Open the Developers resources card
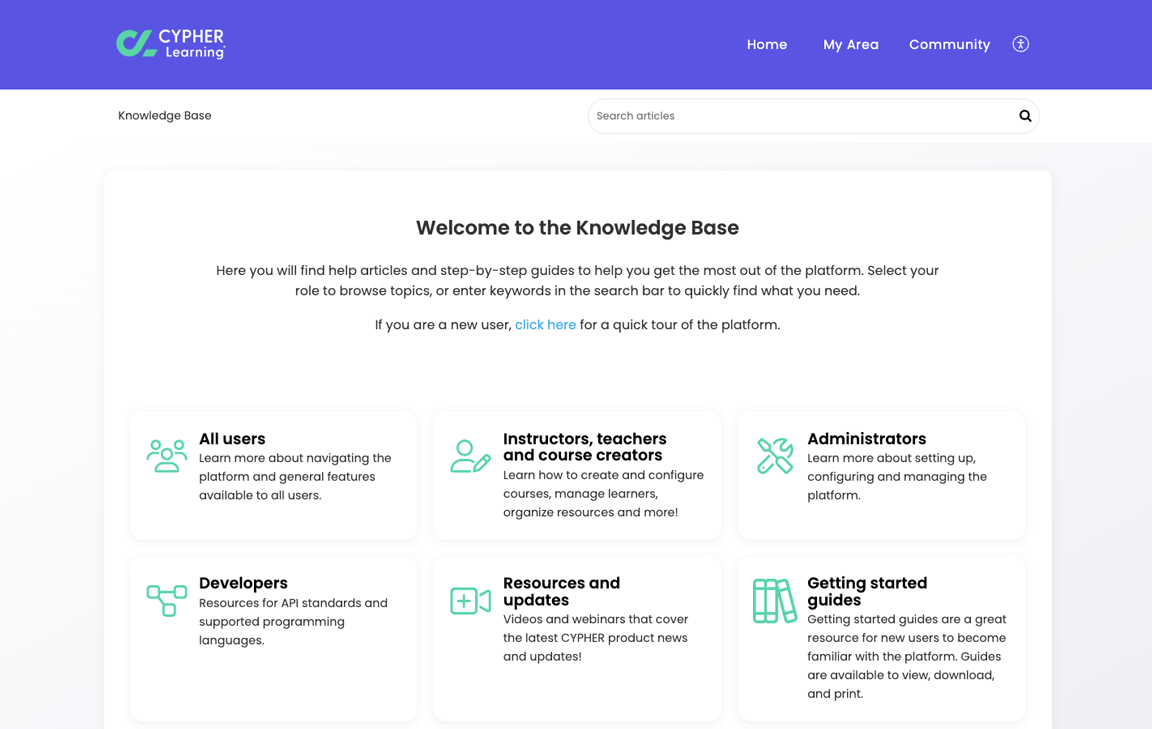This screenshot has height=729, width=1152. tap(272, 637)
